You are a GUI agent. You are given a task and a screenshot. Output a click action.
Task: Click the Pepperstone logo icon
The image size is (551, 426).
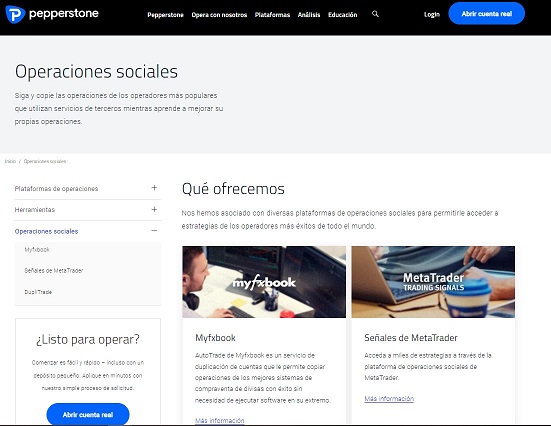pyautogui.click(x=15, y=14)
